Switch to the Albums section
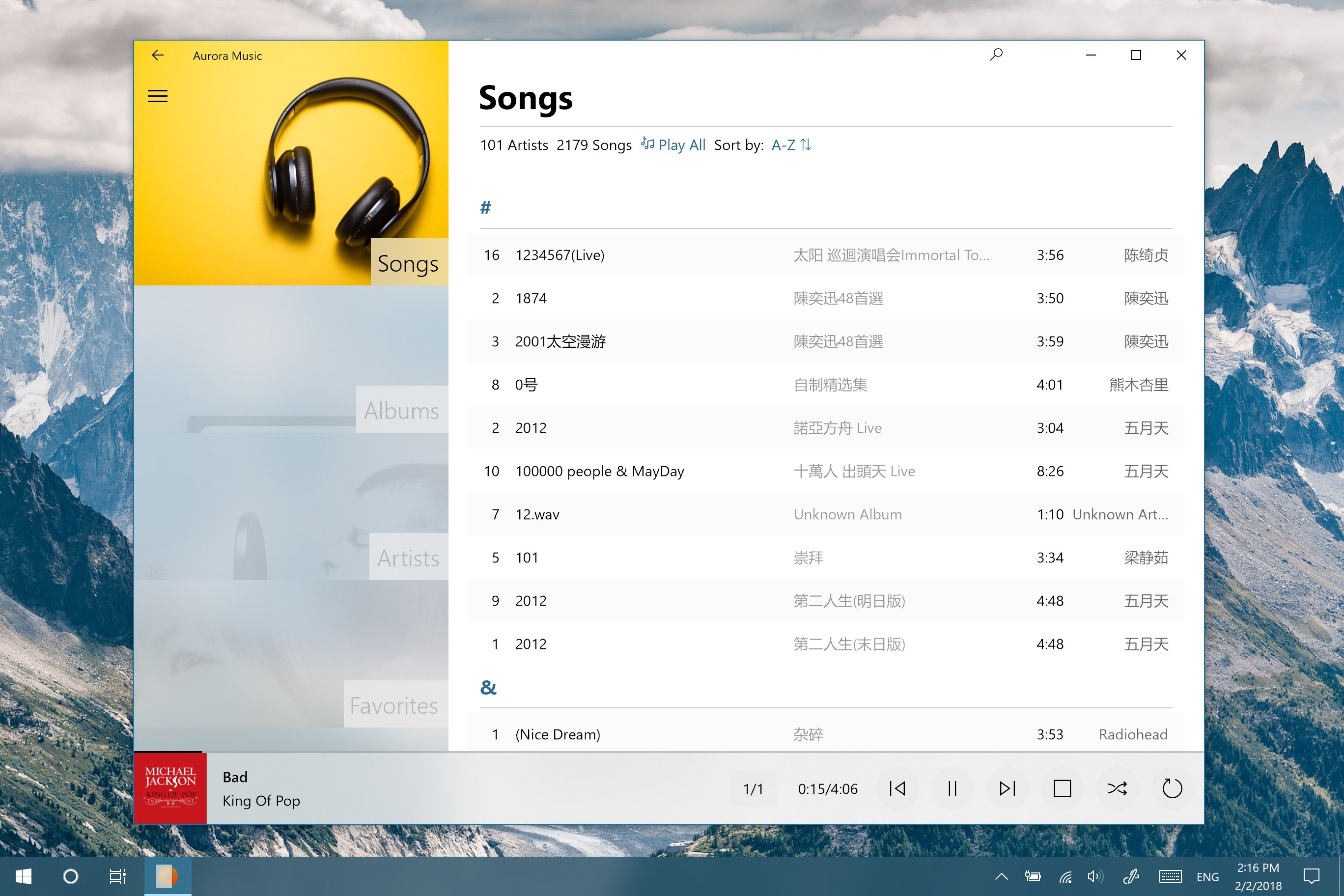 (402, 410)
